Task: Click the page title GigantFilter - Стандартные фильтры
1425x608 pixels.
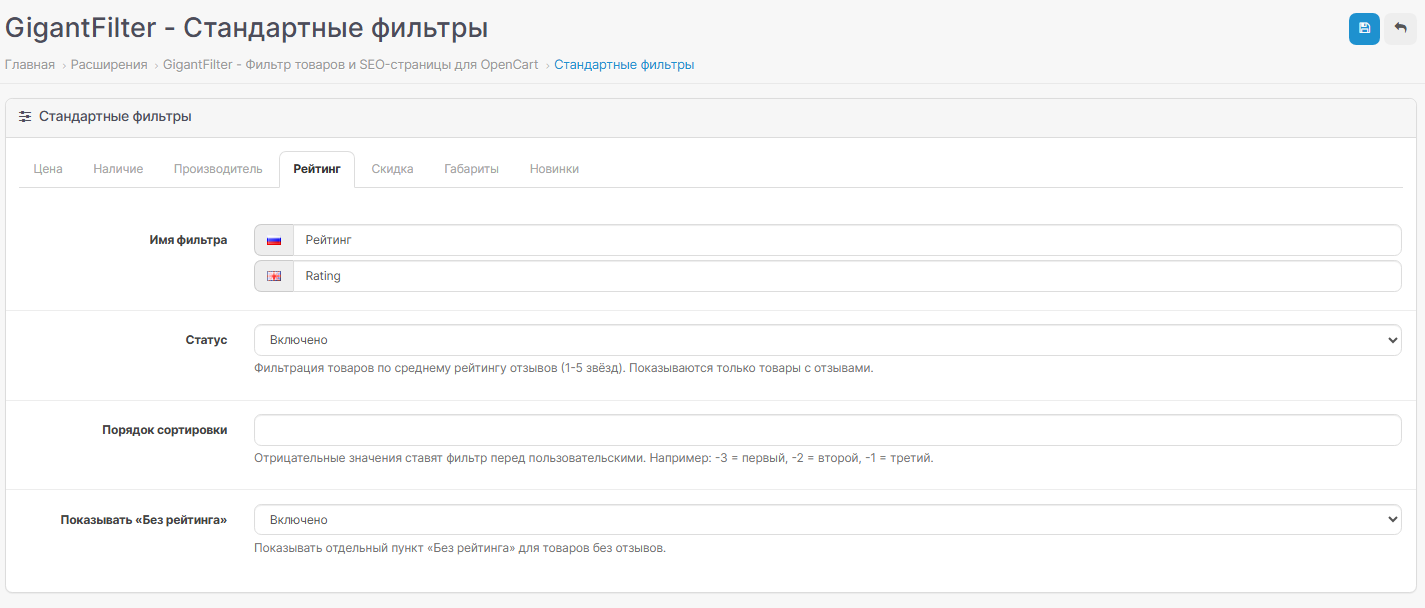Action: pyautogui.click(x=247, y=27)
